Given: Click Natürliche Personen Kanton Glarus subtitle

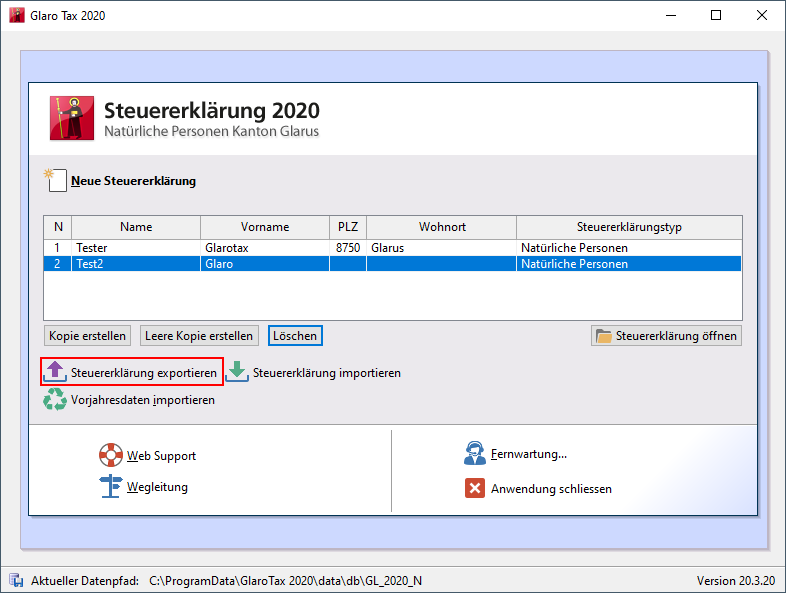Looking at the screenshot, I should click(x=212, y=131).
